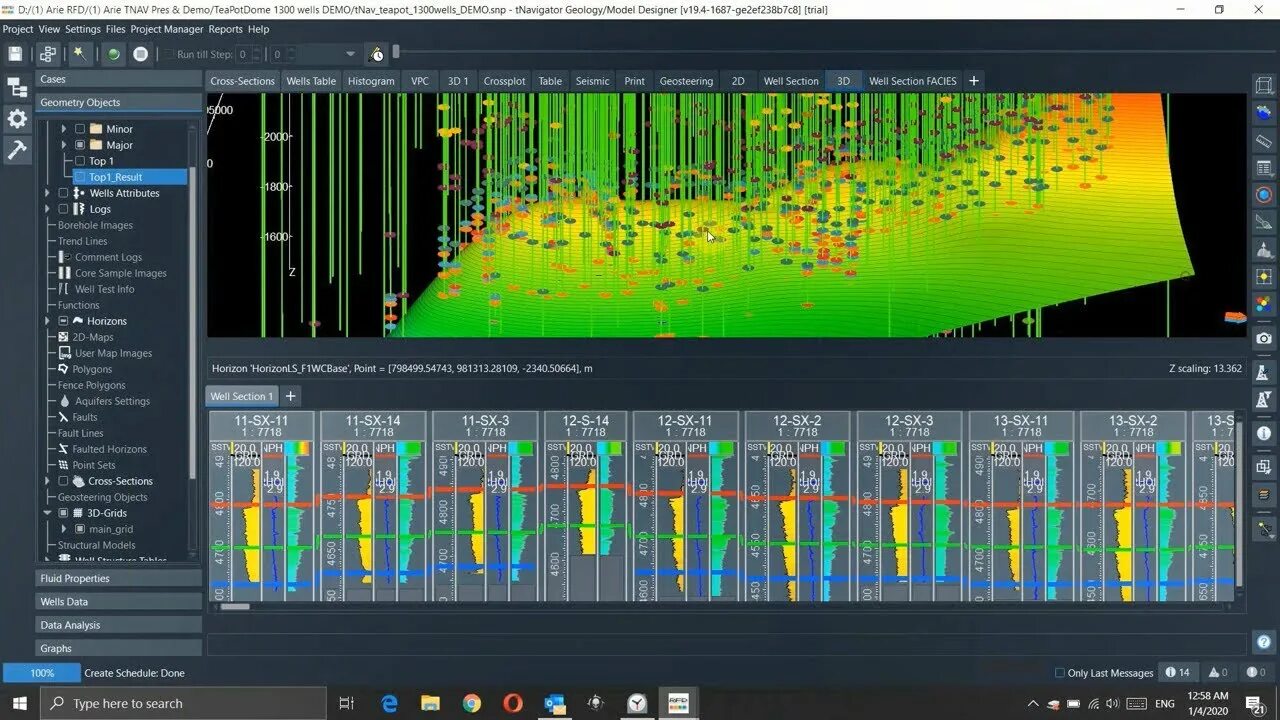Add a new Well Section tab with plus
This screenshot has height=720, width=1280.
coord(291,396)
